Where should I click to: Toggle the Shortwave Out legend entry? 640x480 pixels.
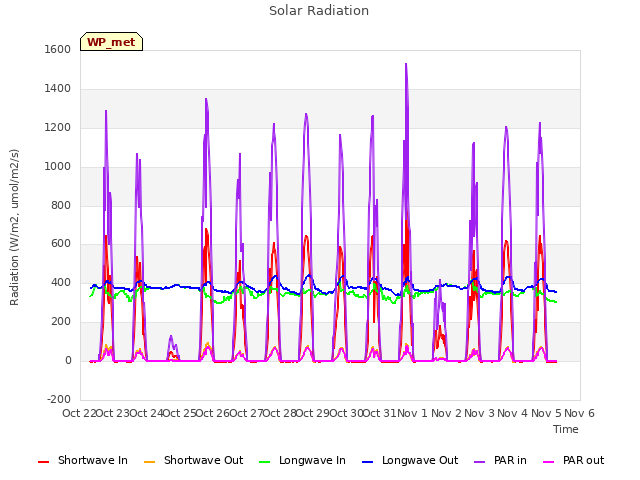[x=194, y=460]
